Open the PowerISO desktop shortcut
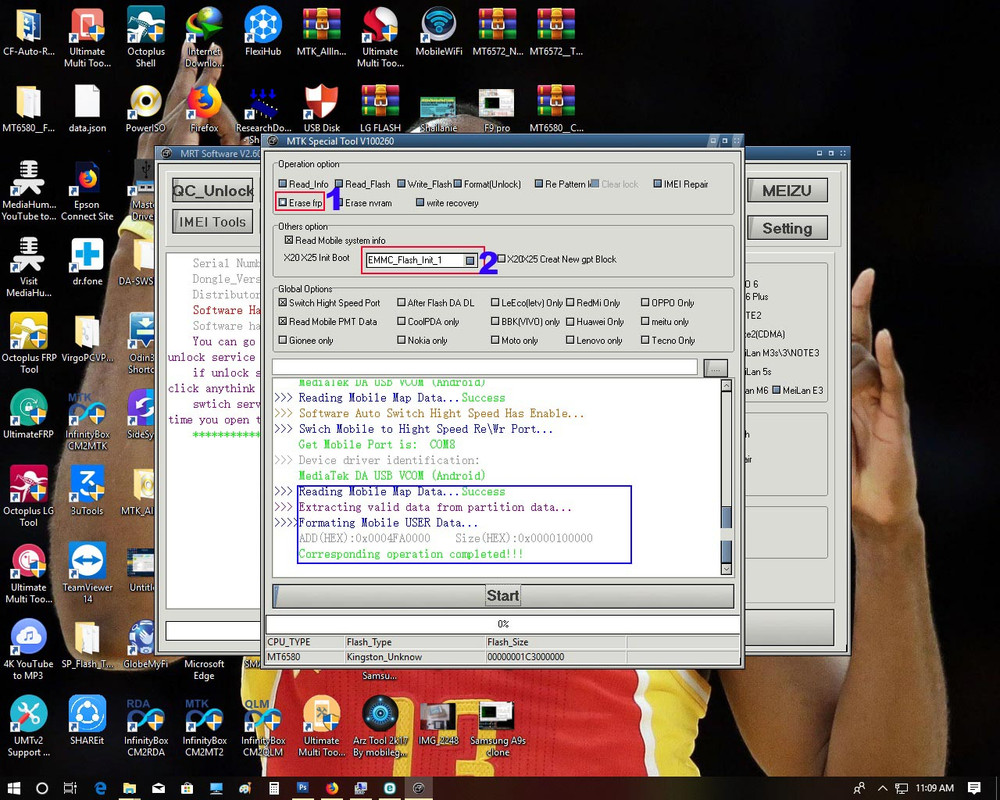The height and width of the screenshot is (800, 1000). pyautogui.click(x=145, y=109)
